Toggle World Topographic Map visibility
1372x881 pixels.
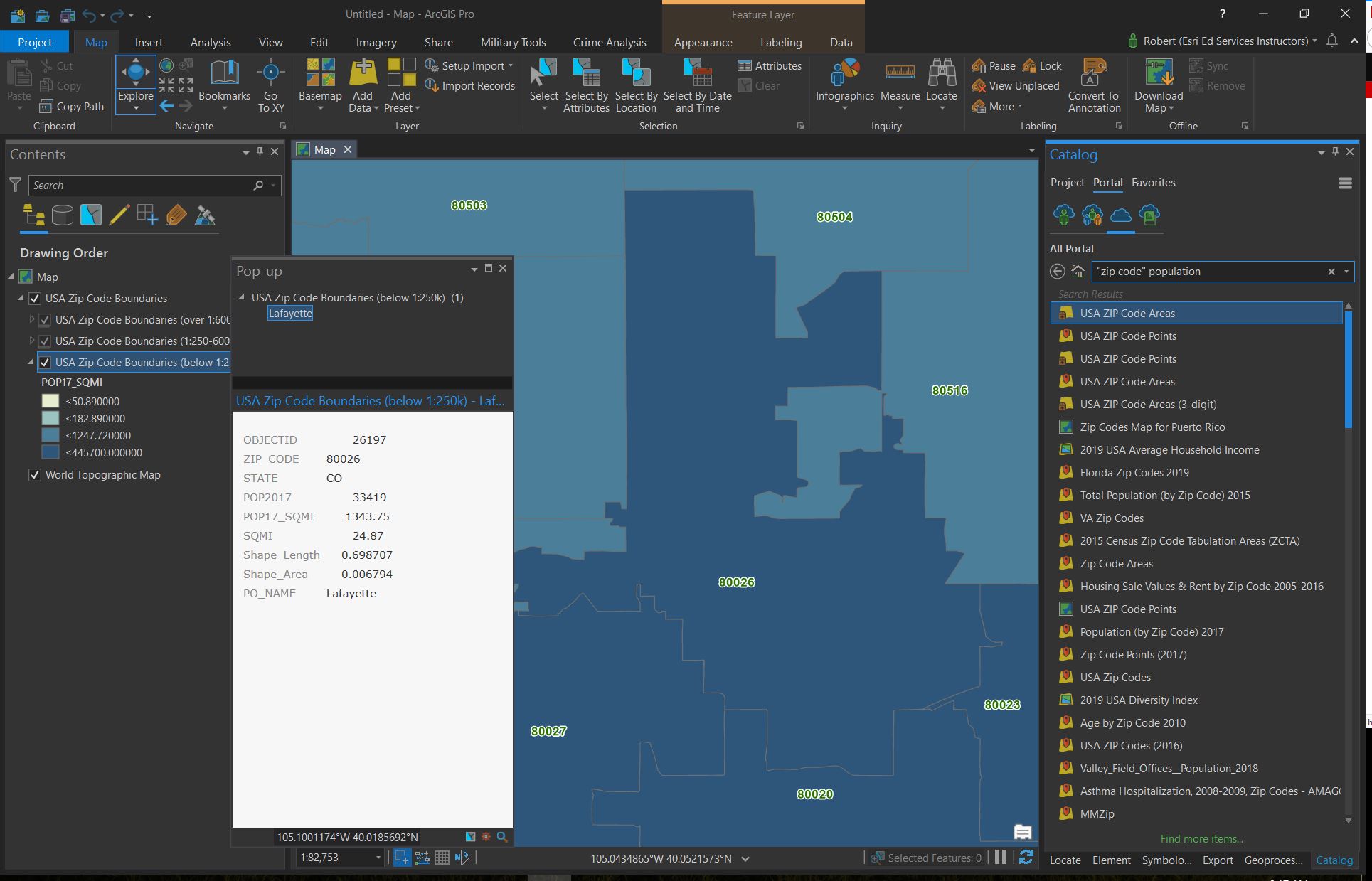coord(35,475)
